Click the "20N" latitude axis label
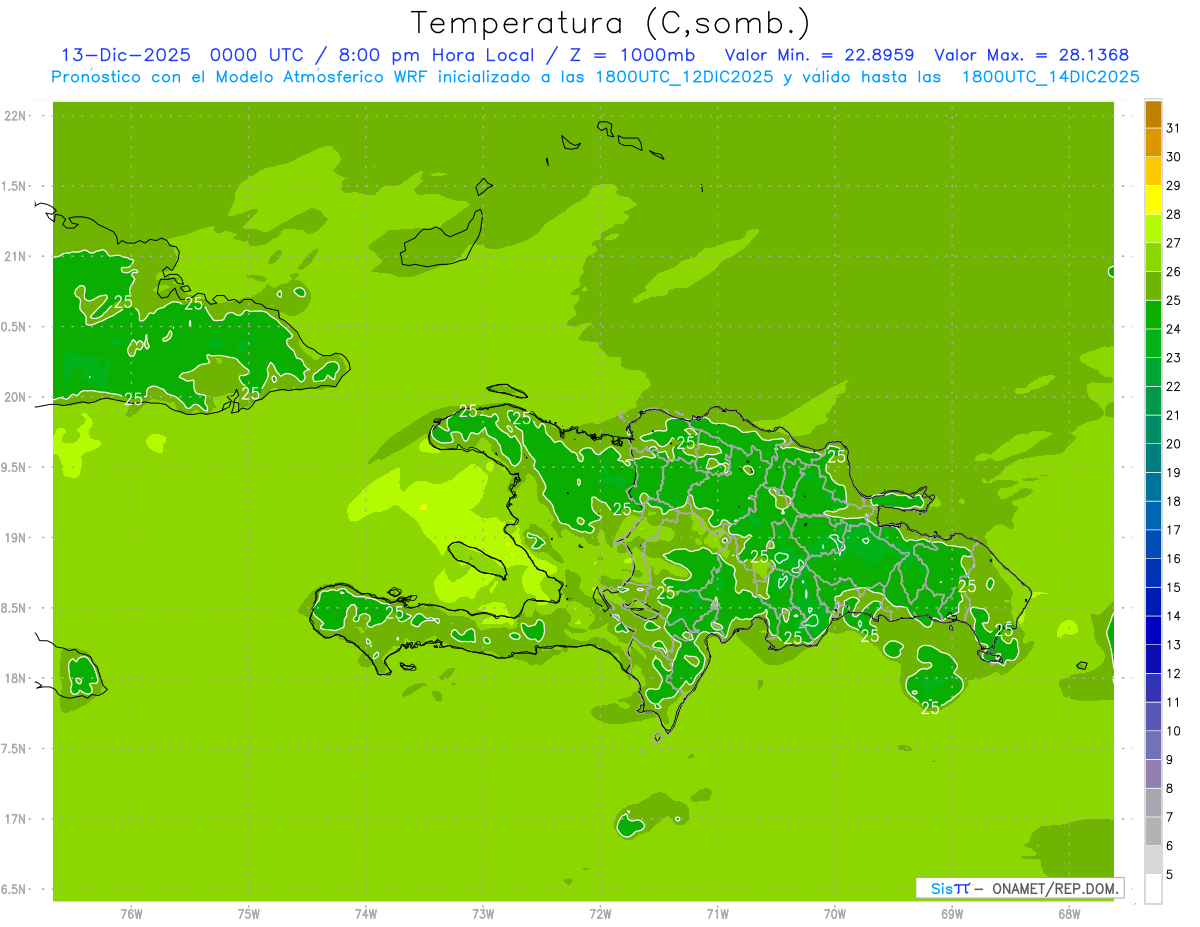This screenshot has width=1200, height=927. tap(15, 397)
